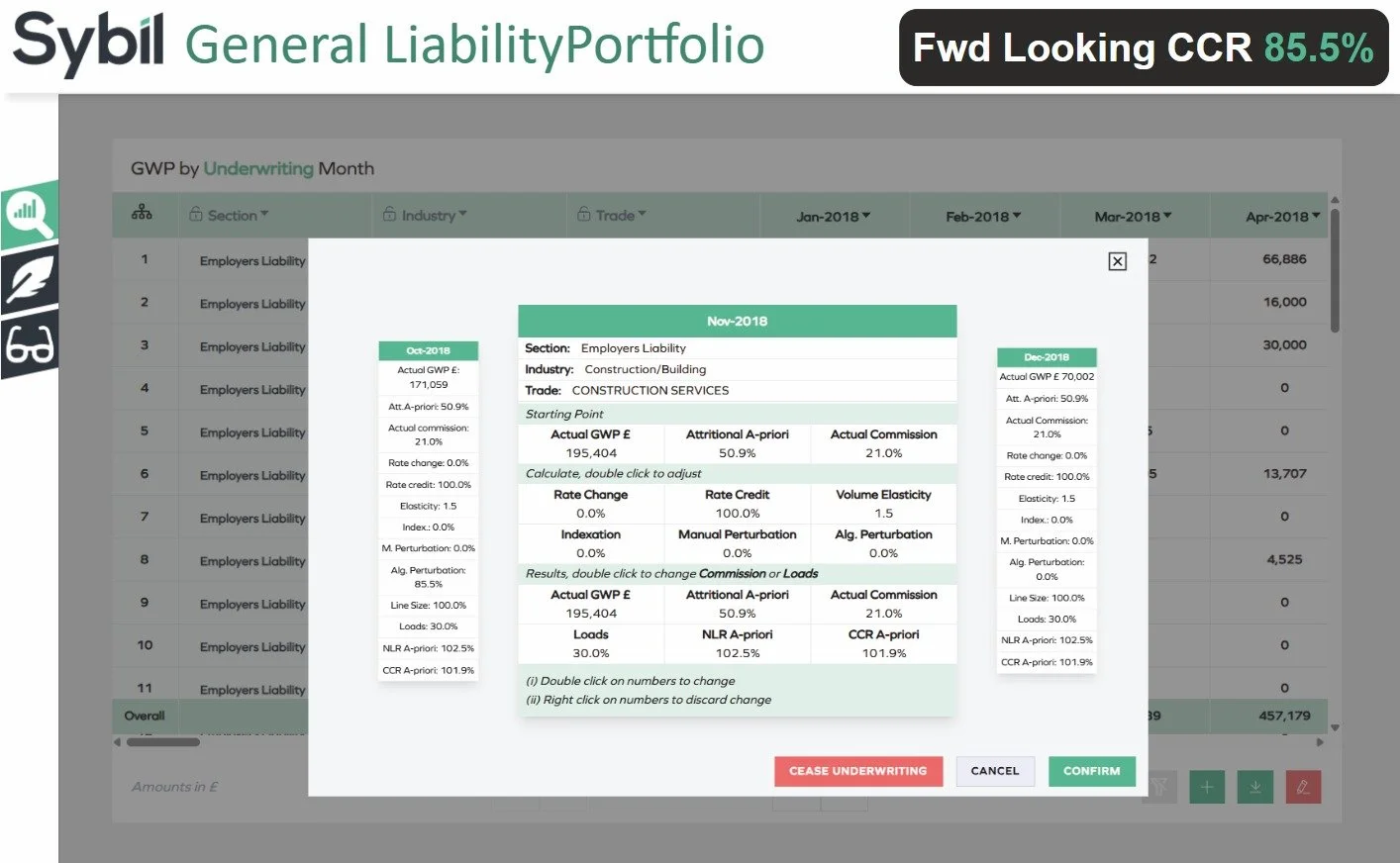Click the green plus add icon
The width and height of the screenshot is (1400, 863).
point(1207,787)
